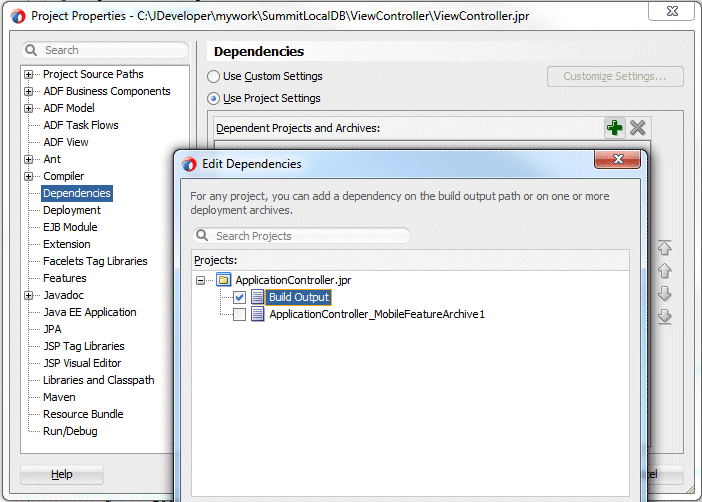Click the Move Up arrow icon
Viewport: 702px width, 502px height.
(x=664, y=270)
